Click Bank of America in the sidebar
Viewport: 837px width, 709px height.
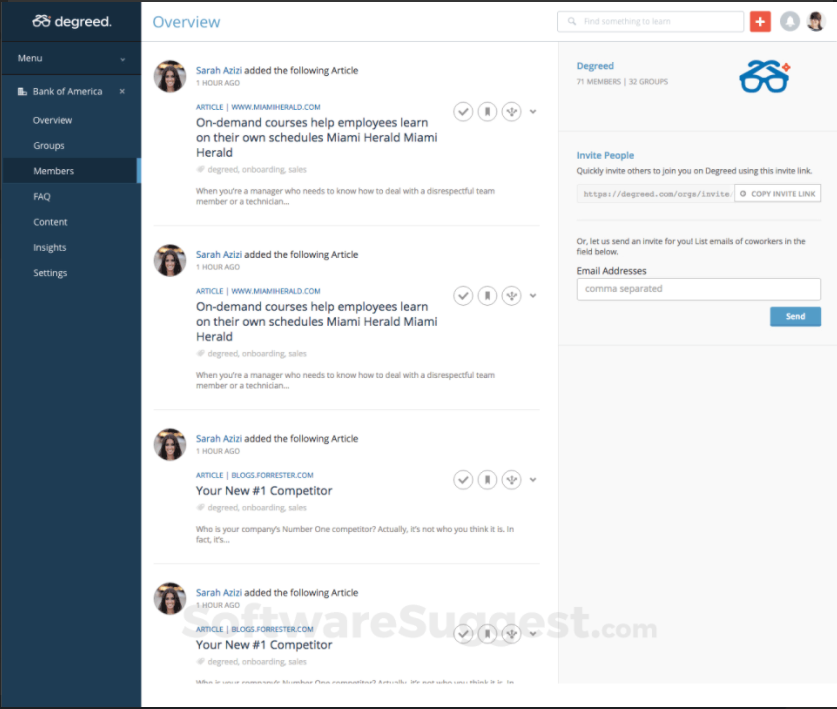[x=67, y=91]
